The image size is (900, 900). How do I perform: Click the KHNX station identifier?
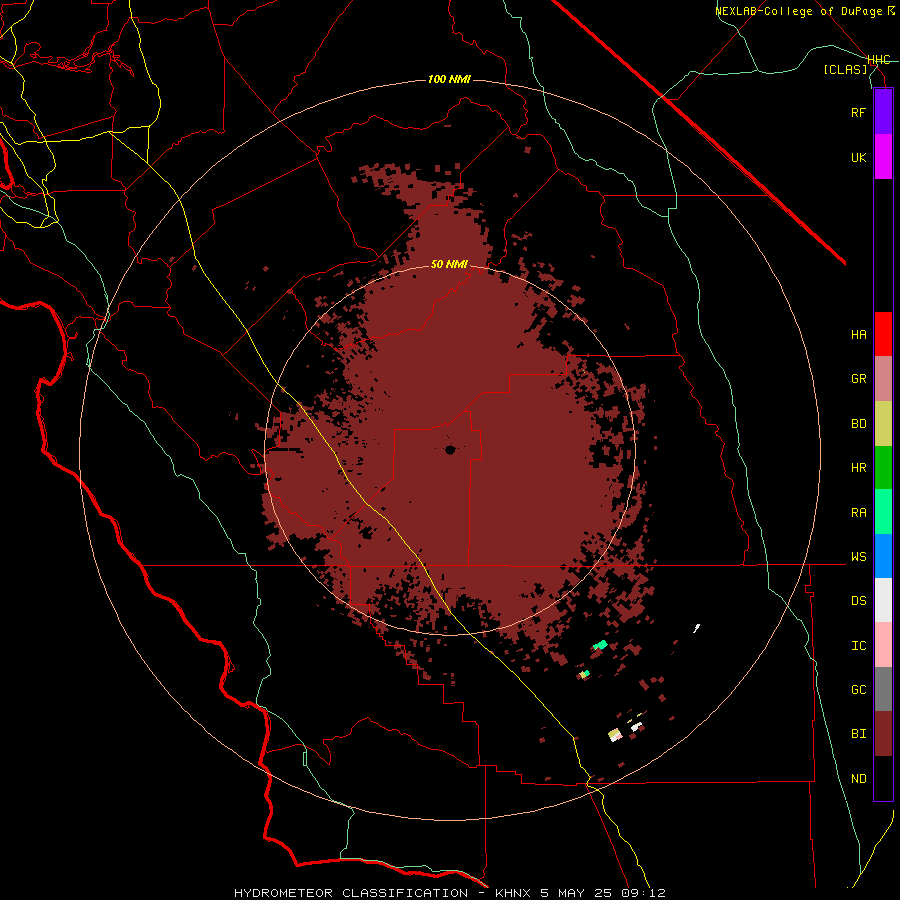click(x=514, y=893)
